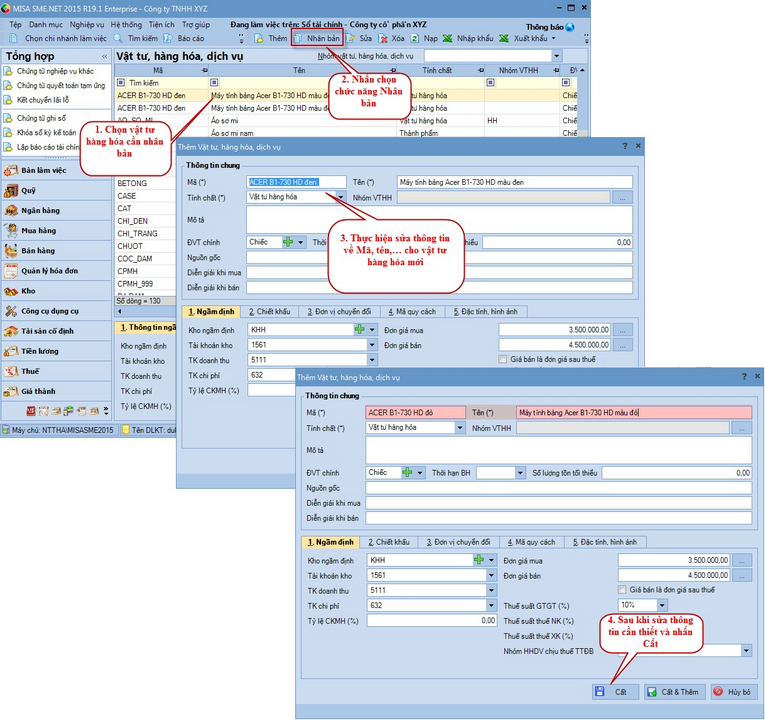Click the Mã field ACER B1-730 HD đỏ
Image resolution: width=765 pixels, height=720 pixels.
tap(415, 413)
